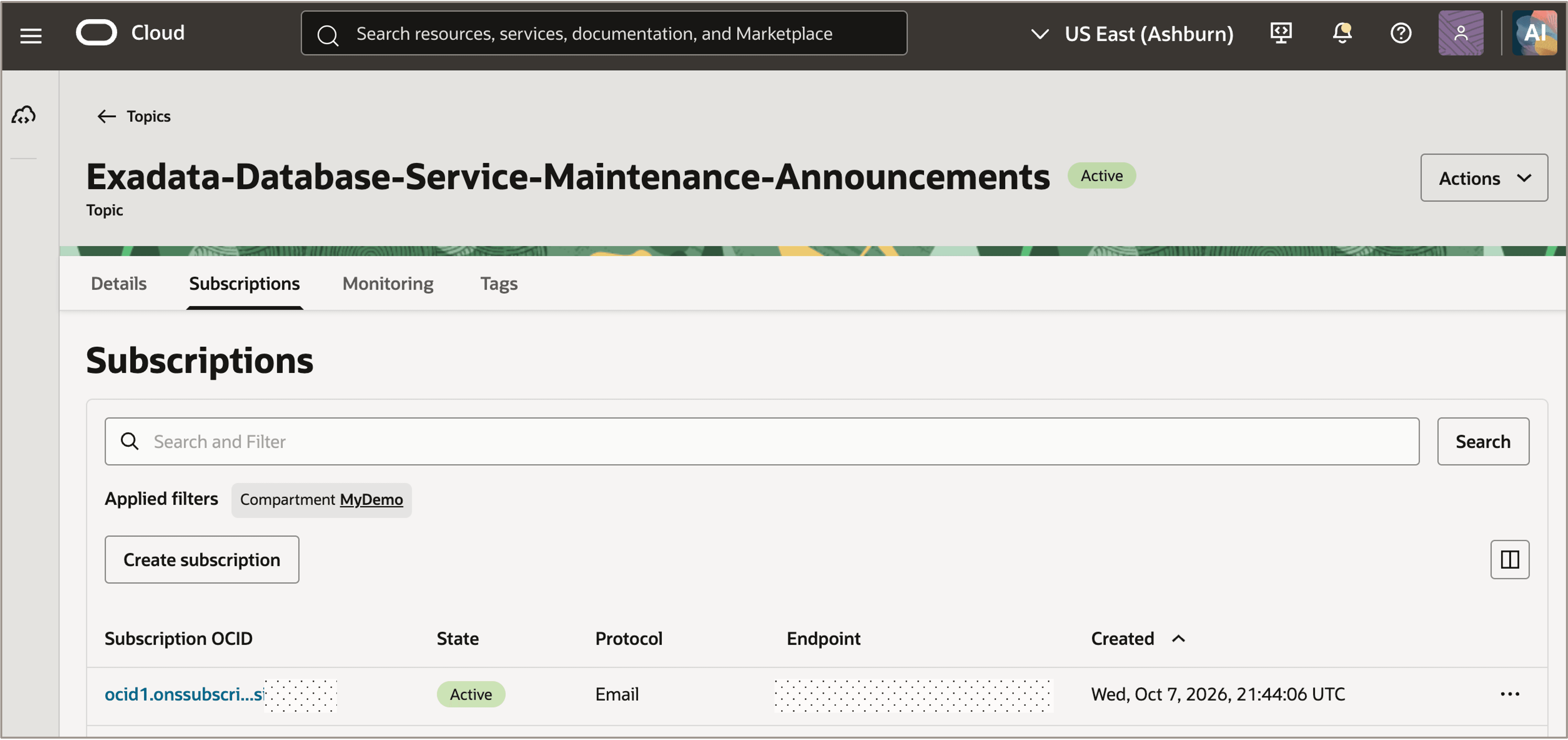Open the Cloud Shell developer tools icon
Image resolution: width=1568 pixels, height=740 pixels.
click(1281, 33)
